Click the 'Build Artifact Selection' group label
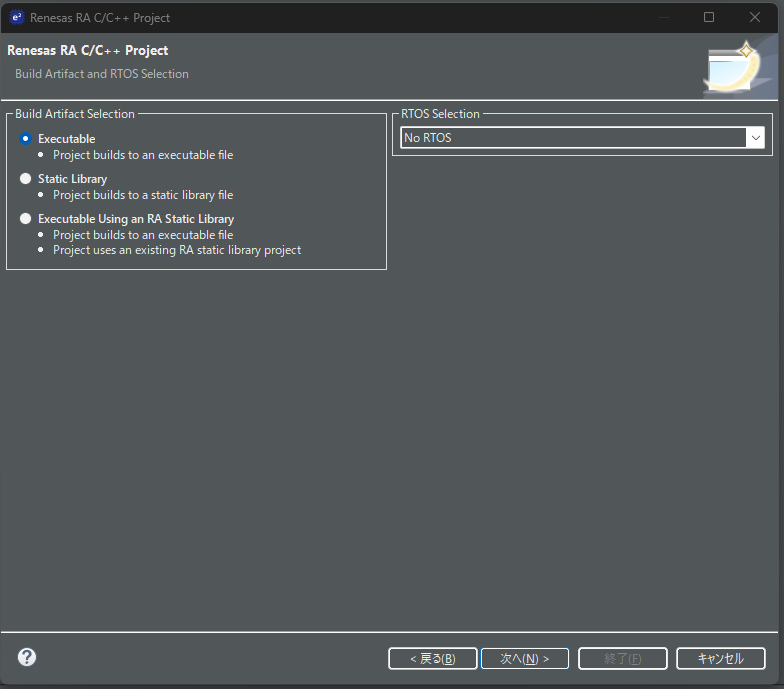Screen dimensions: 784x689 (75, 114)
